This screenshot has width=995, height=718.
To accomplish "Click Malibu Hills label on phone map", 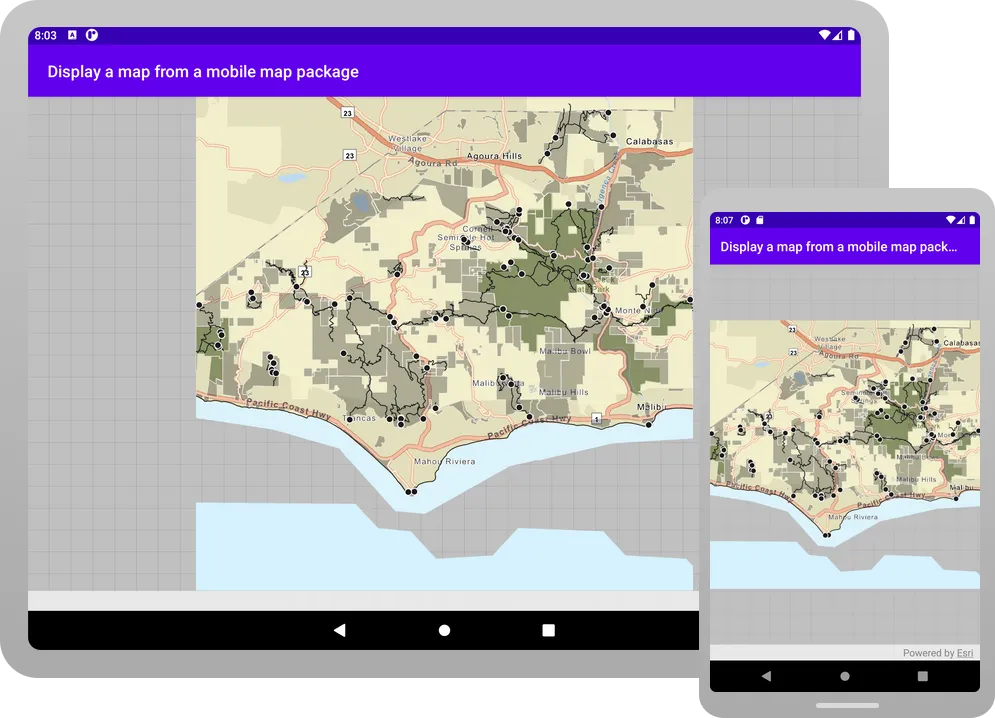I will click(x=916, y=479).
